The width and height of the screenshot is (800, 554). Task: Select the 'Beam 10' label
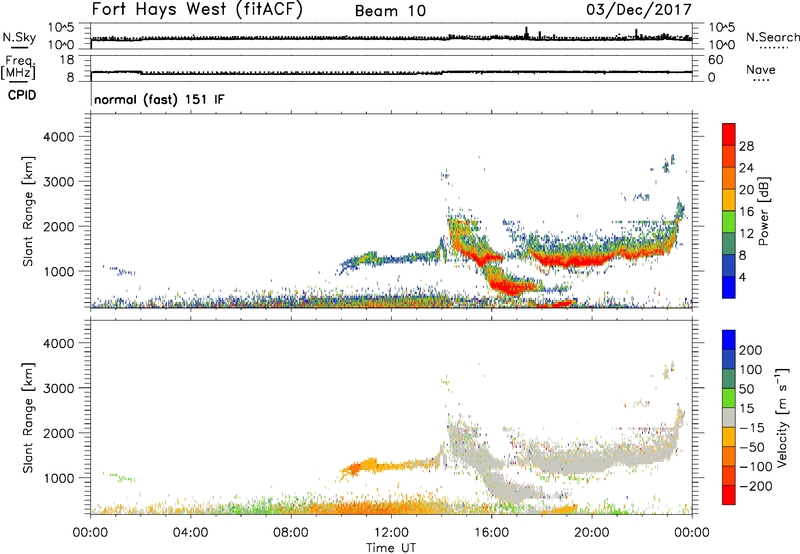(390, 11)
